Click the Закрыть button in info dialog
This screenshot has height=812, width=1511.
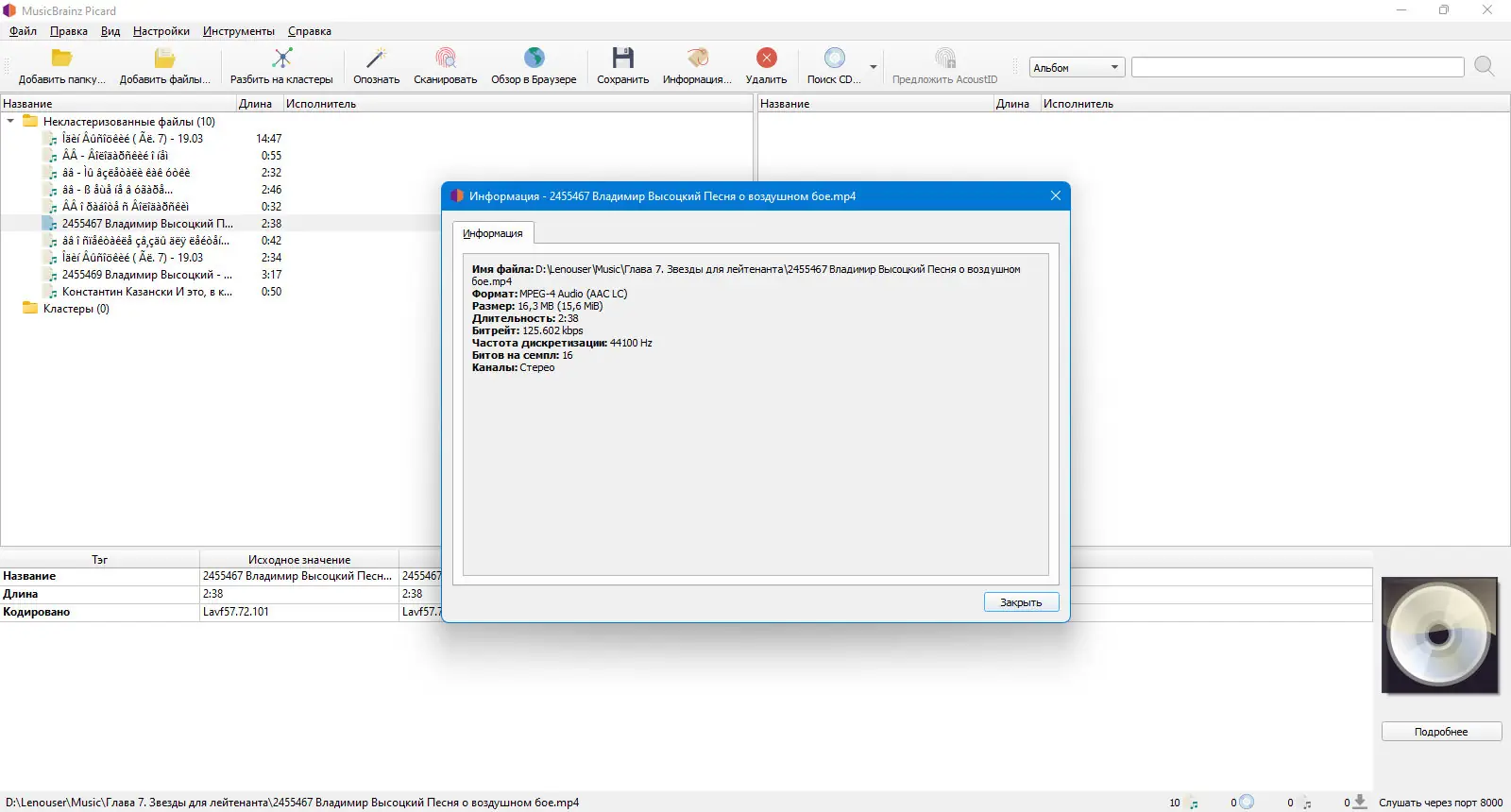(1021, 602)
